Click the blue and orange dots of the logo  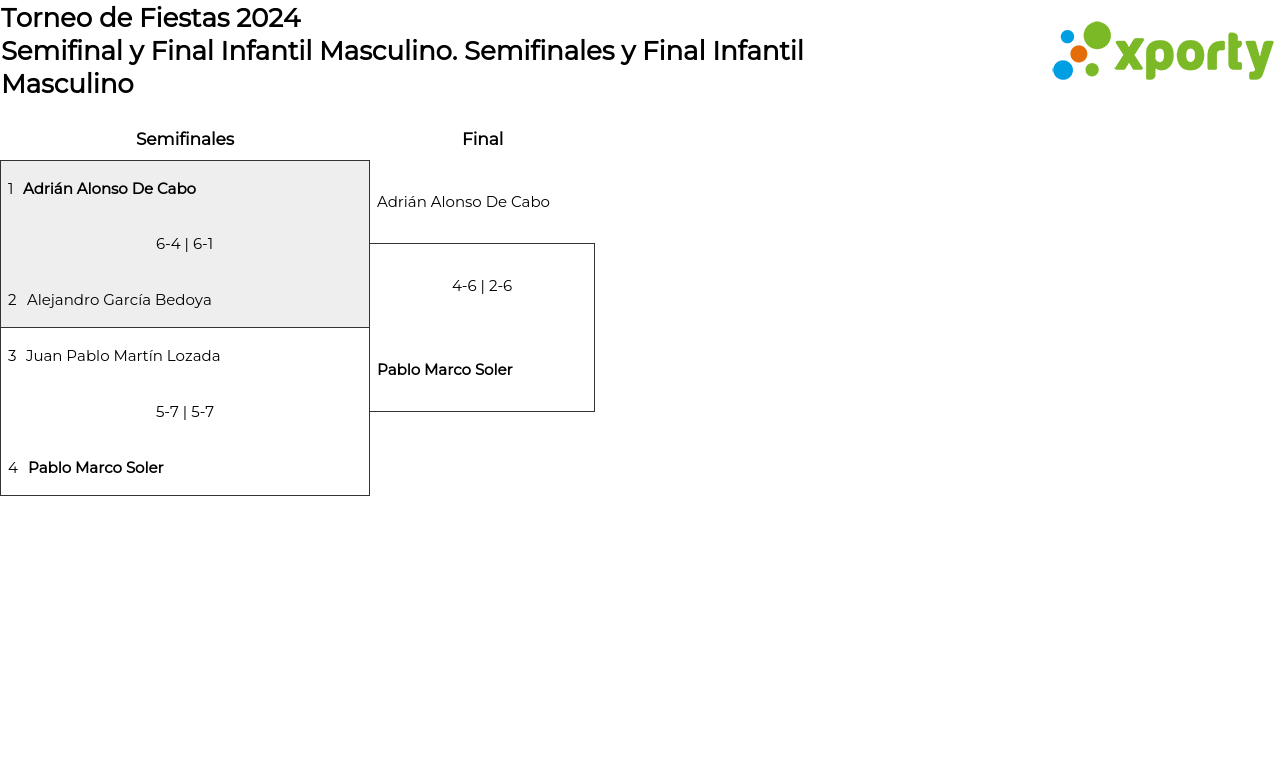tap(1068, 56)
